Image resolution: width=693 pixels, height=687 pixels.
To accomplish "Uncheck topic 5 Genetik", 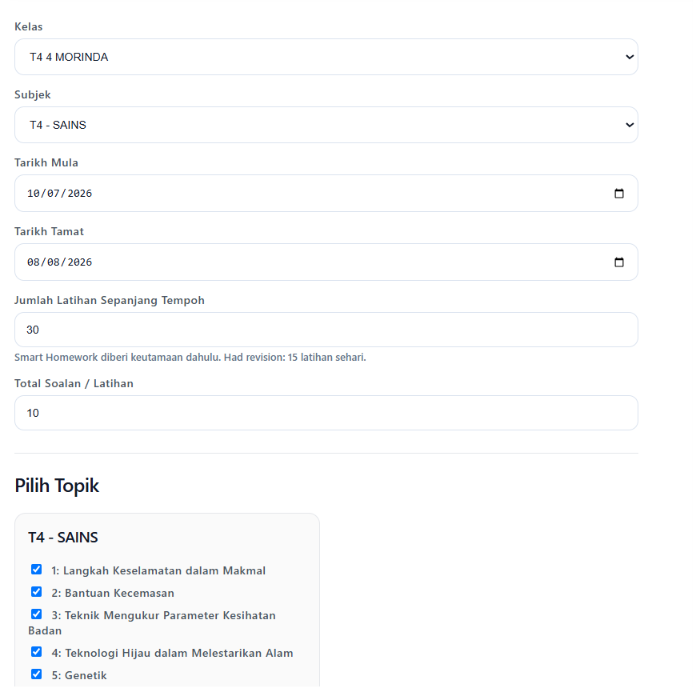I will pos(36,674).
